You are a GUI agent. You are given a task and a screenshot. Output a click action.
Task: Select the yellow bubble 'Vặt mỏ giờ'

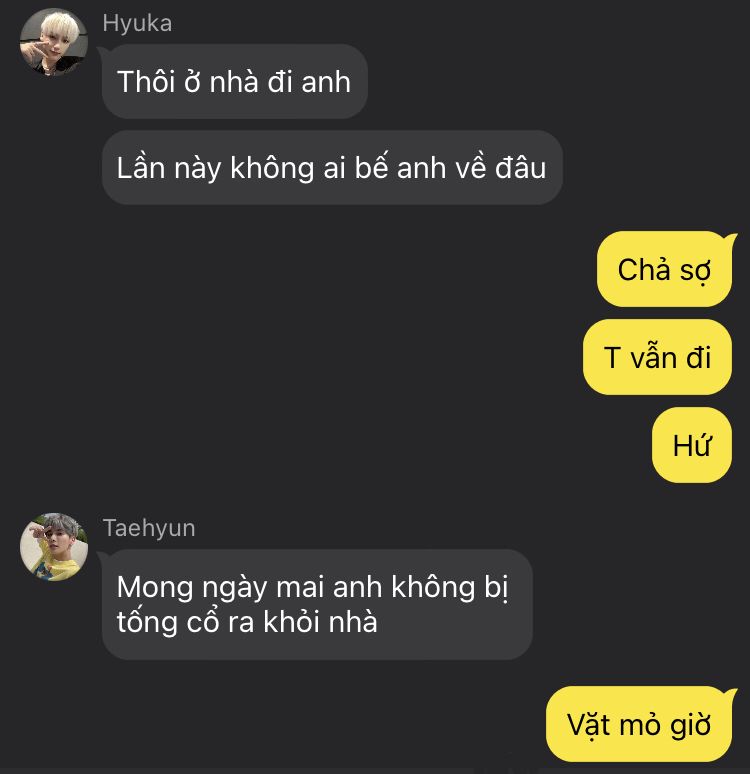click(x=639, y=724)
